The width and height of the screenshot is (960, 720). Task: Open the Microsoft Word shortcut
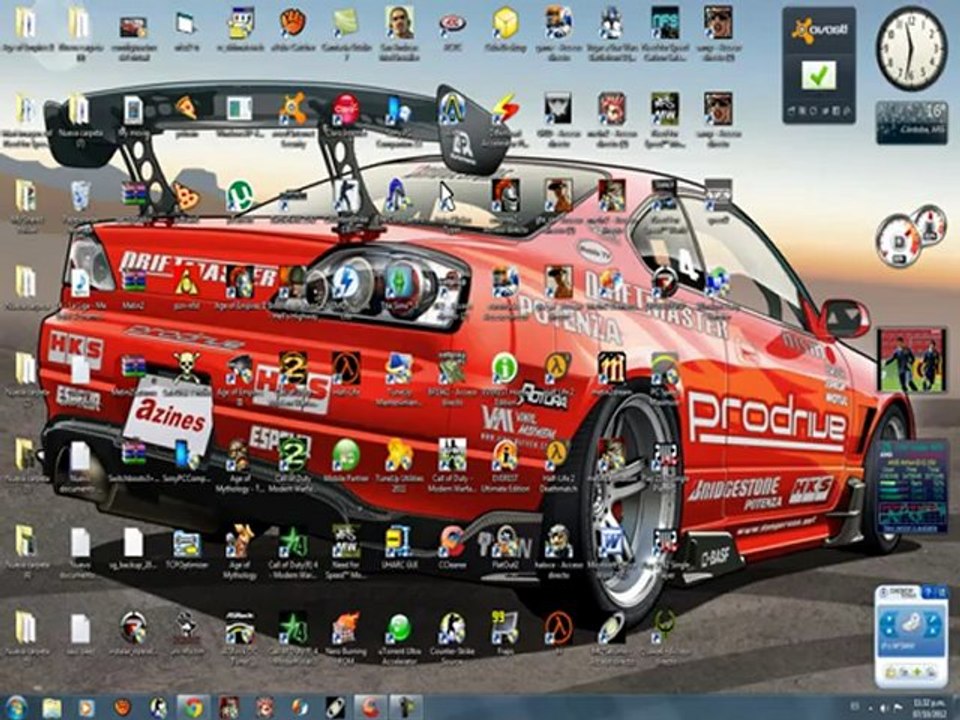click(x=611, y=541)
